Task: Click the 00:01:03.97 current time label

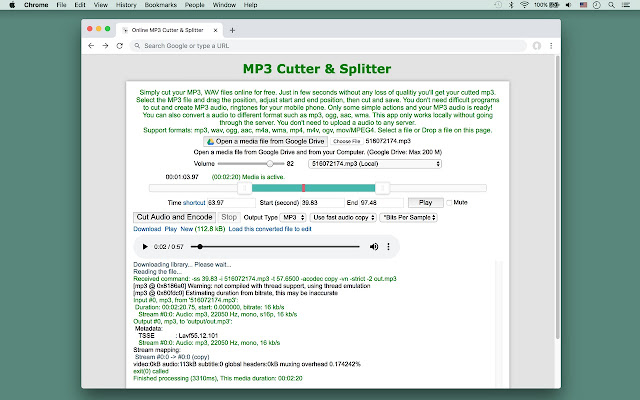Action: (x=182, y=177)
